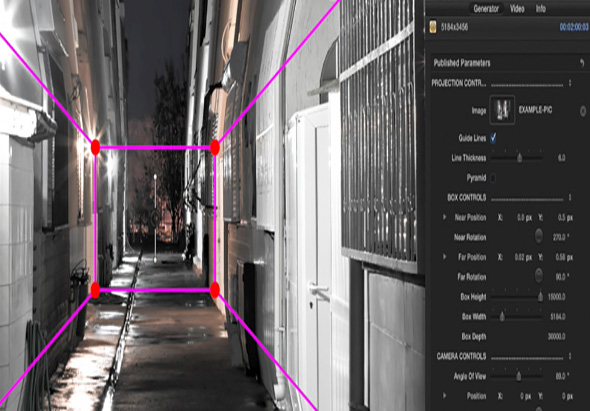Click the Near Rotation dial
This screenshot has height=411, width=590.
(x=539, y=236)
